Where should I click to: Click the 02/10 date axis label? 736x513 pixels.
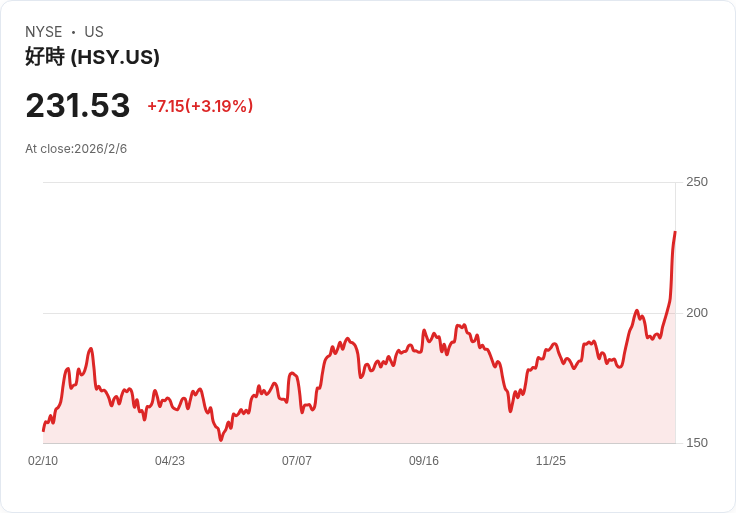coord(43,461)
